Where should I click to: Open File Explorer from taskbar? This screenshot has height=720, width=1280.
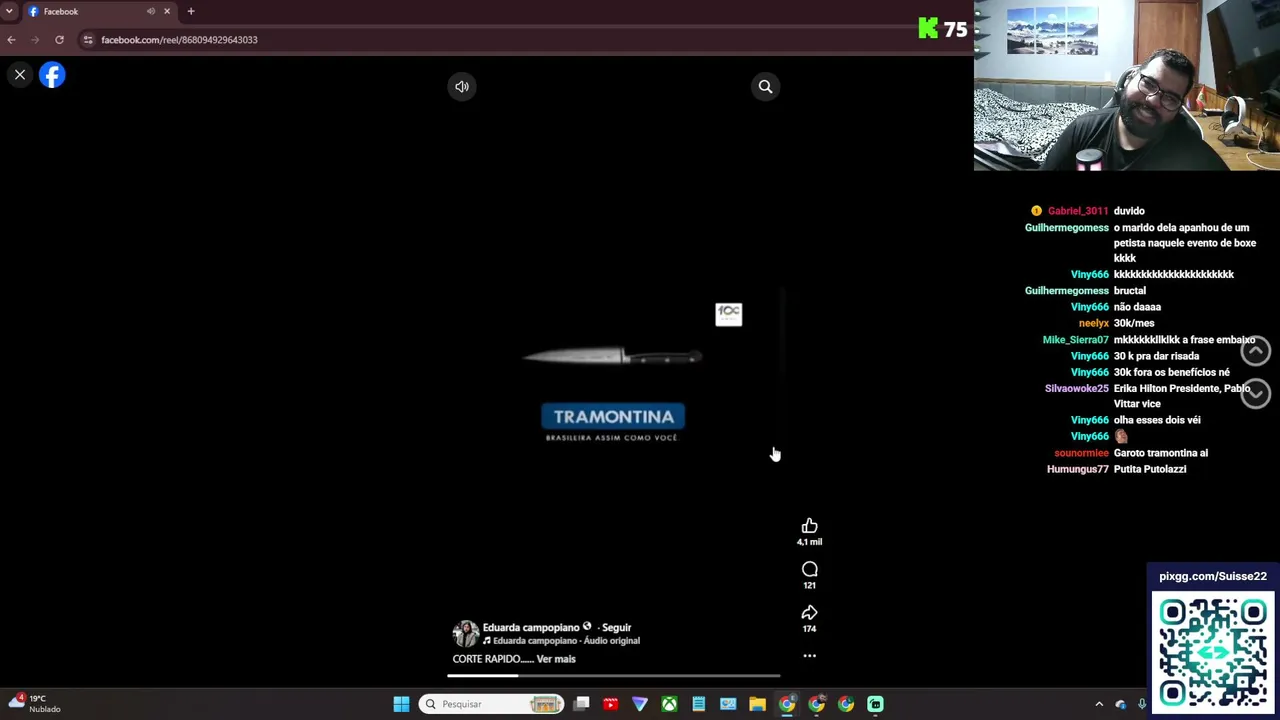pos(758,704)
